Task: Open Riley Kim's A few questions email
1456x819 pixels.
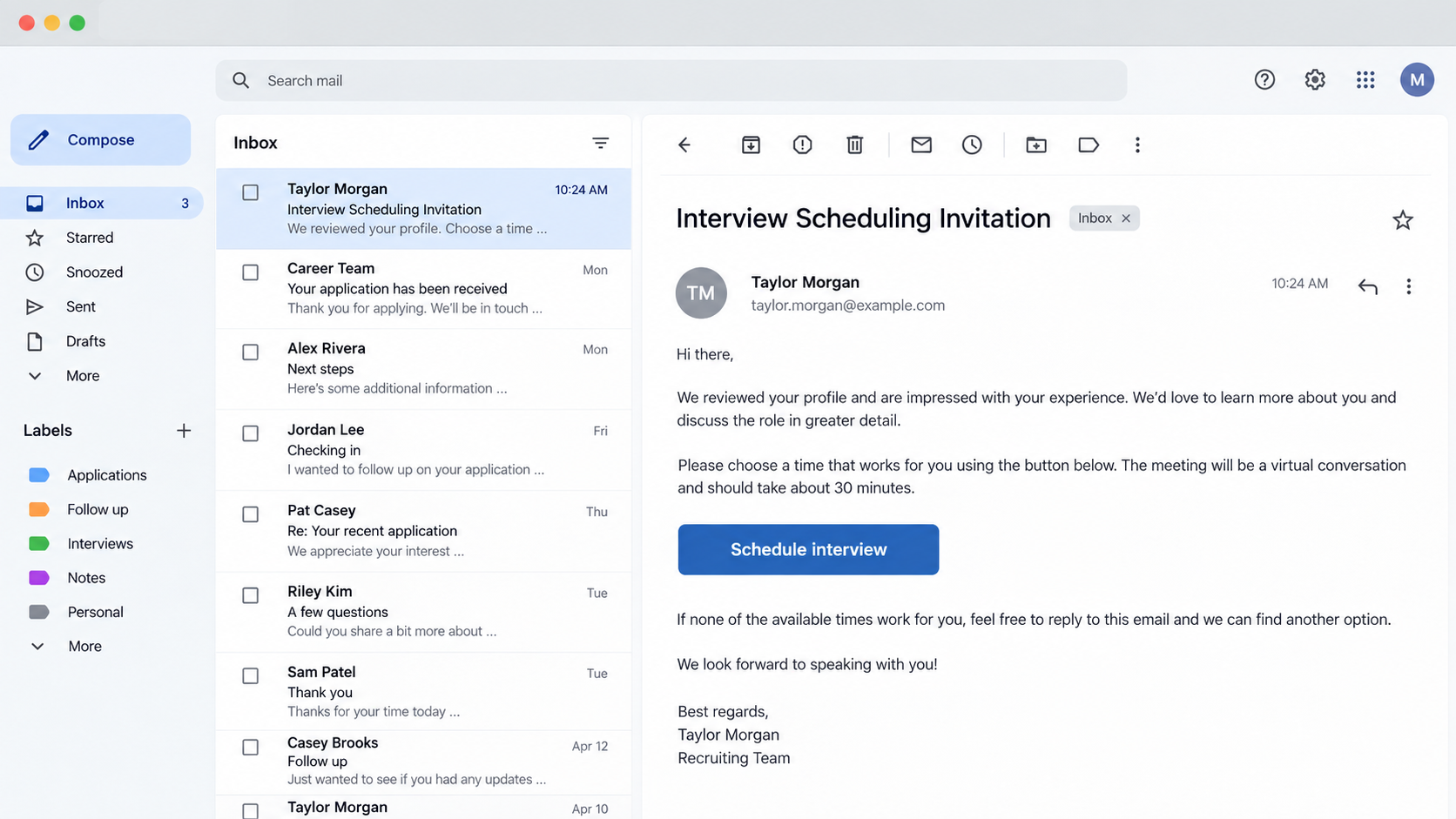Action: 423,612
